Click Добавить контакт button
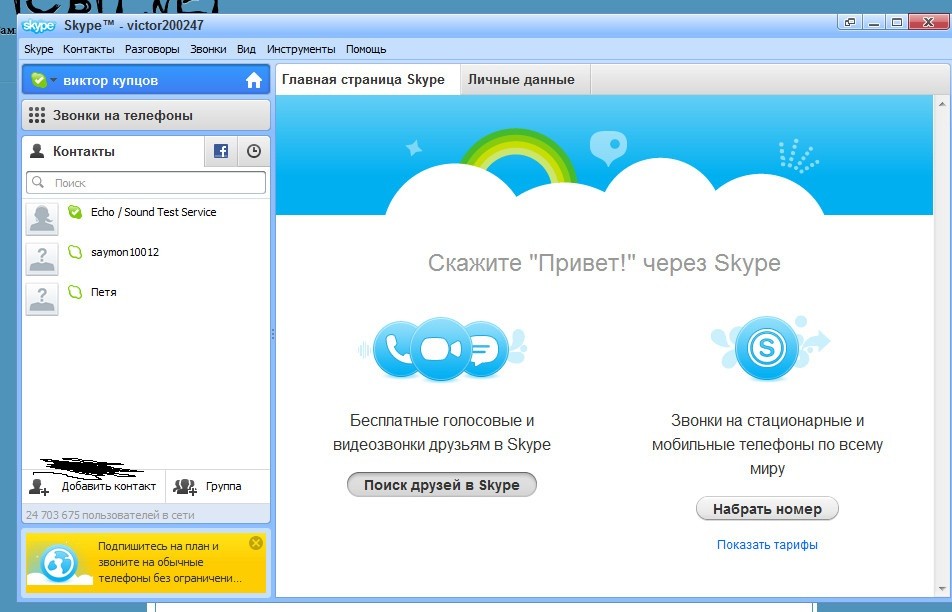 tap(94, 486)
